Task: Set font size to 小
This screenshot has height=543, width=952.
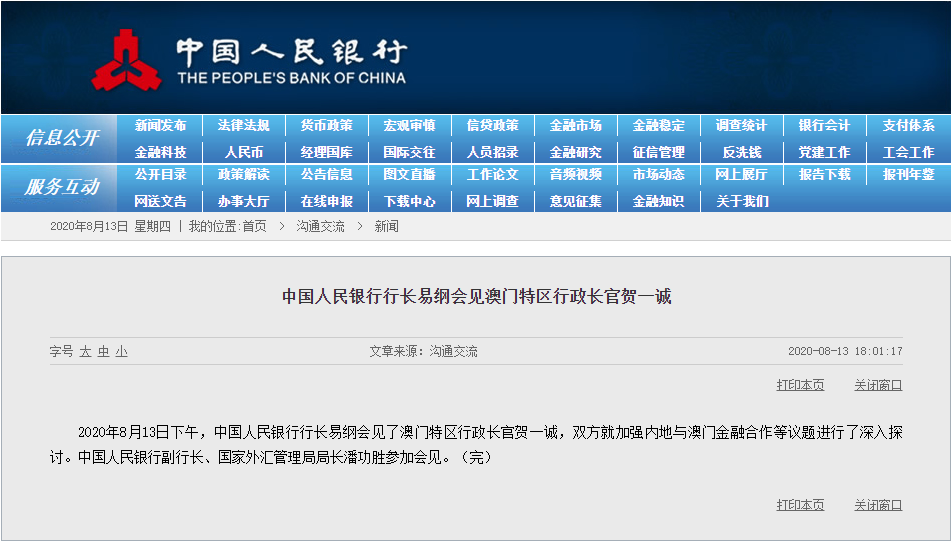Action: point(121,352)
